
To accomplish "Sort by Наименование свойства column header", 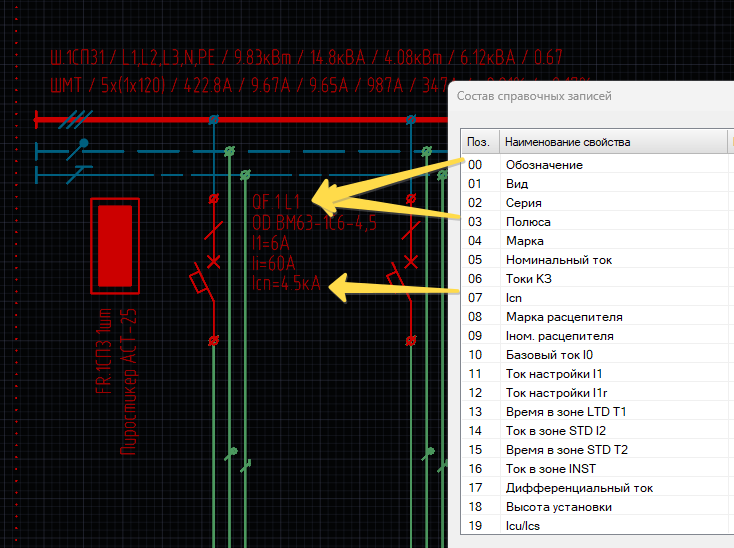I will coord(613,142).
